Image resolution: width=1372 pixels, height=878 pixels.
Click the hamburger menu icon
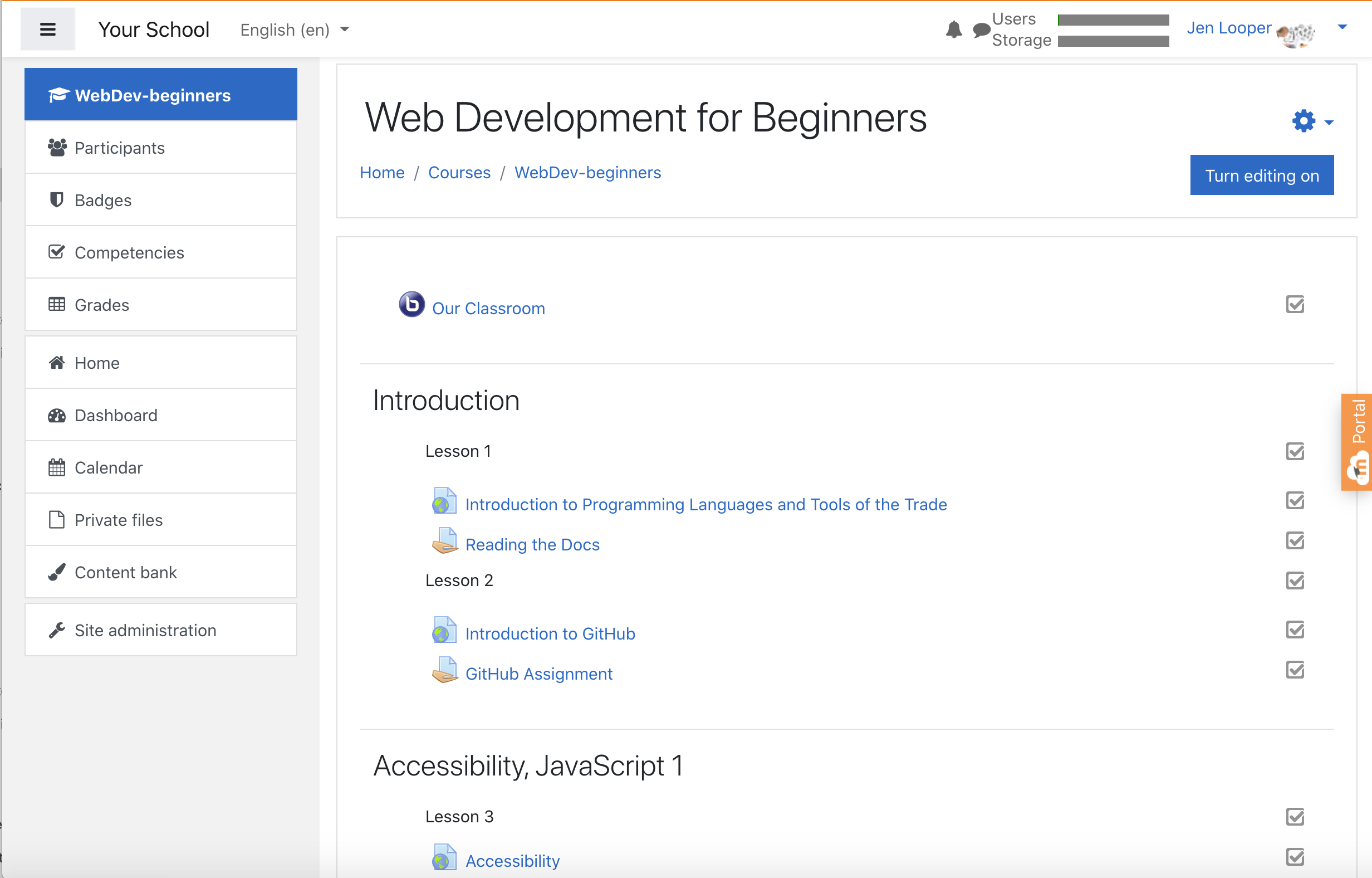point(48,30)
